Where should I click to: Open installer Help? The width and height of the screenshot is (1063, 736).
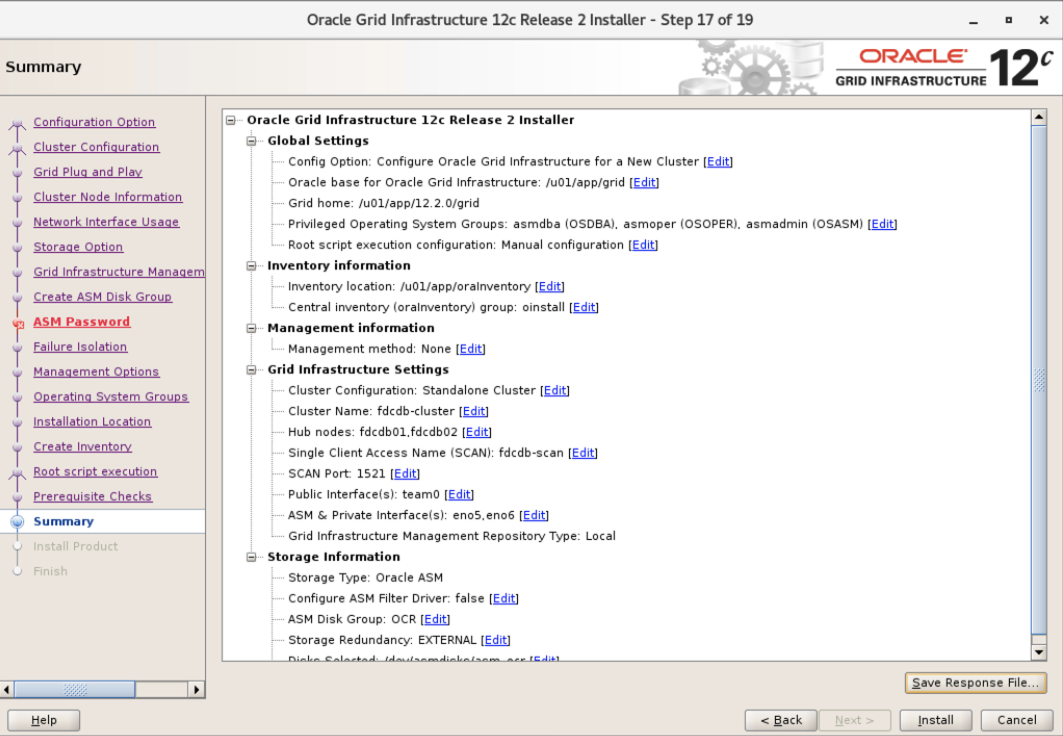[44, 720]
